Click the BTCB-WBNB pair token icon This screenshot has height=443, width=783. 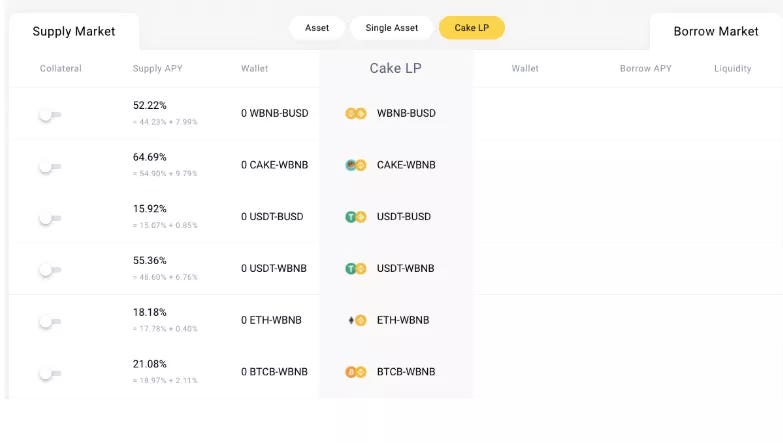[356, 372]
